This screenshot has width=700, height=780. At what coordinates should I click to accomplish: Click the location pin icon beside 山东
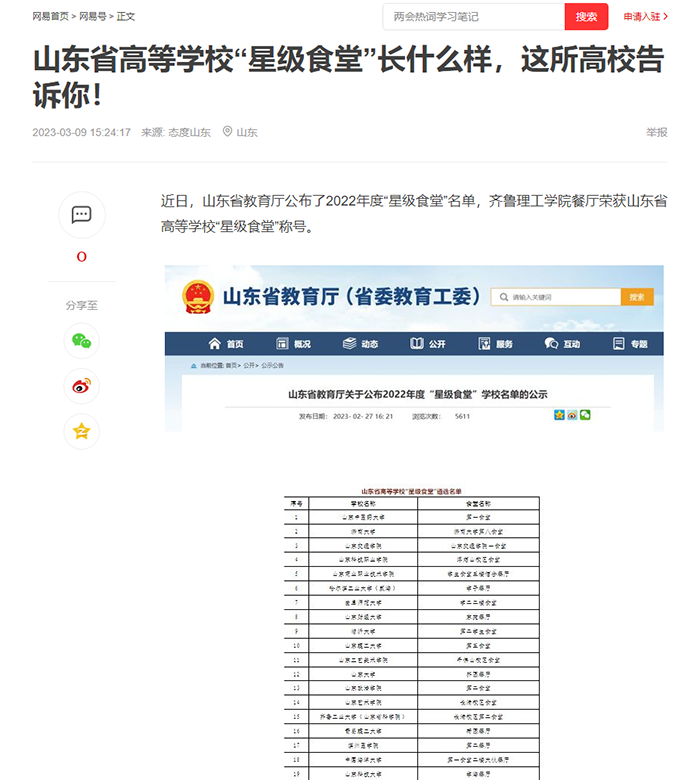[227, 132]
